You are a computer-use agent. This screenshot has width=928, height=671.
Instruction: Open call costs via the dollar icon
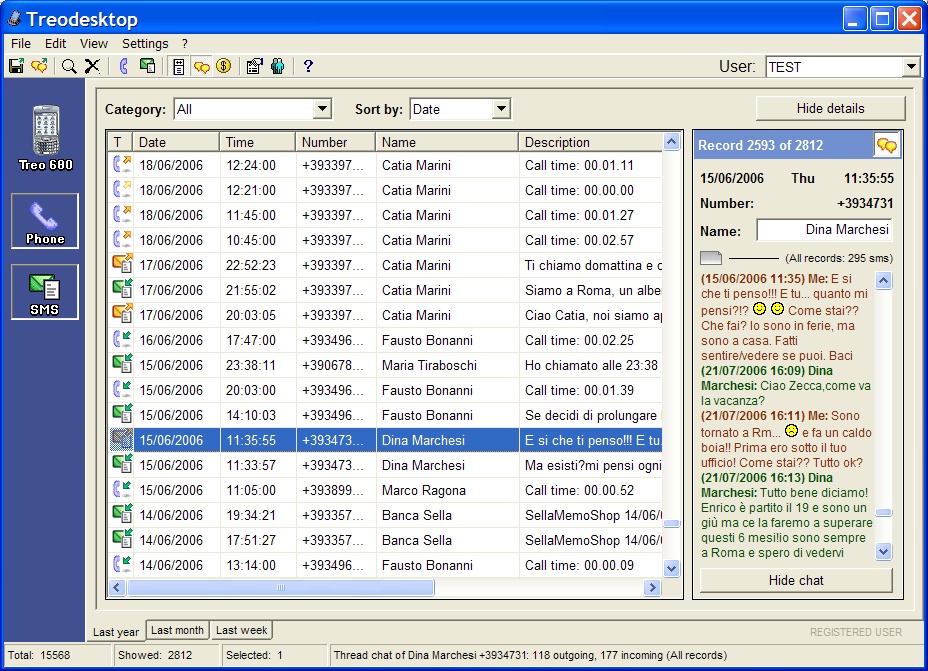(x=224, y=66)
